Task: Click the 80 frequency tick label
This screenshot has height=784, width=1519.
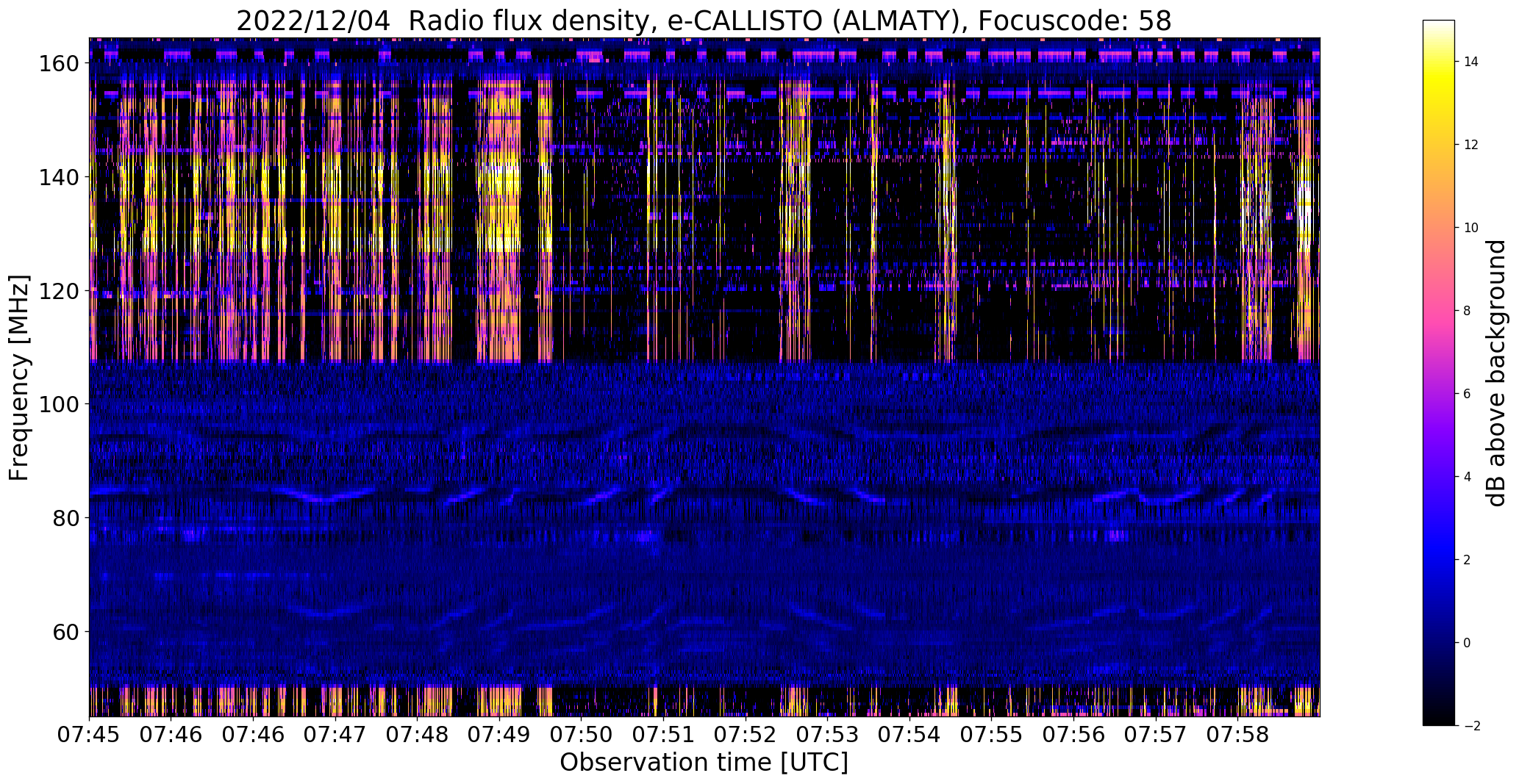Action: point(66,518)
